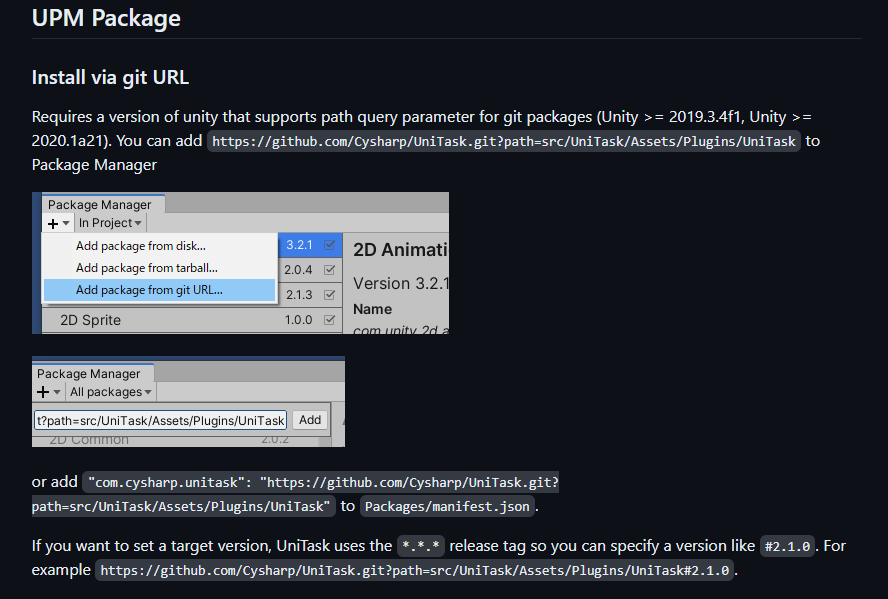
Task: Toggle the checkbox in the 2D Sprite row
Action: pos(330,320)
